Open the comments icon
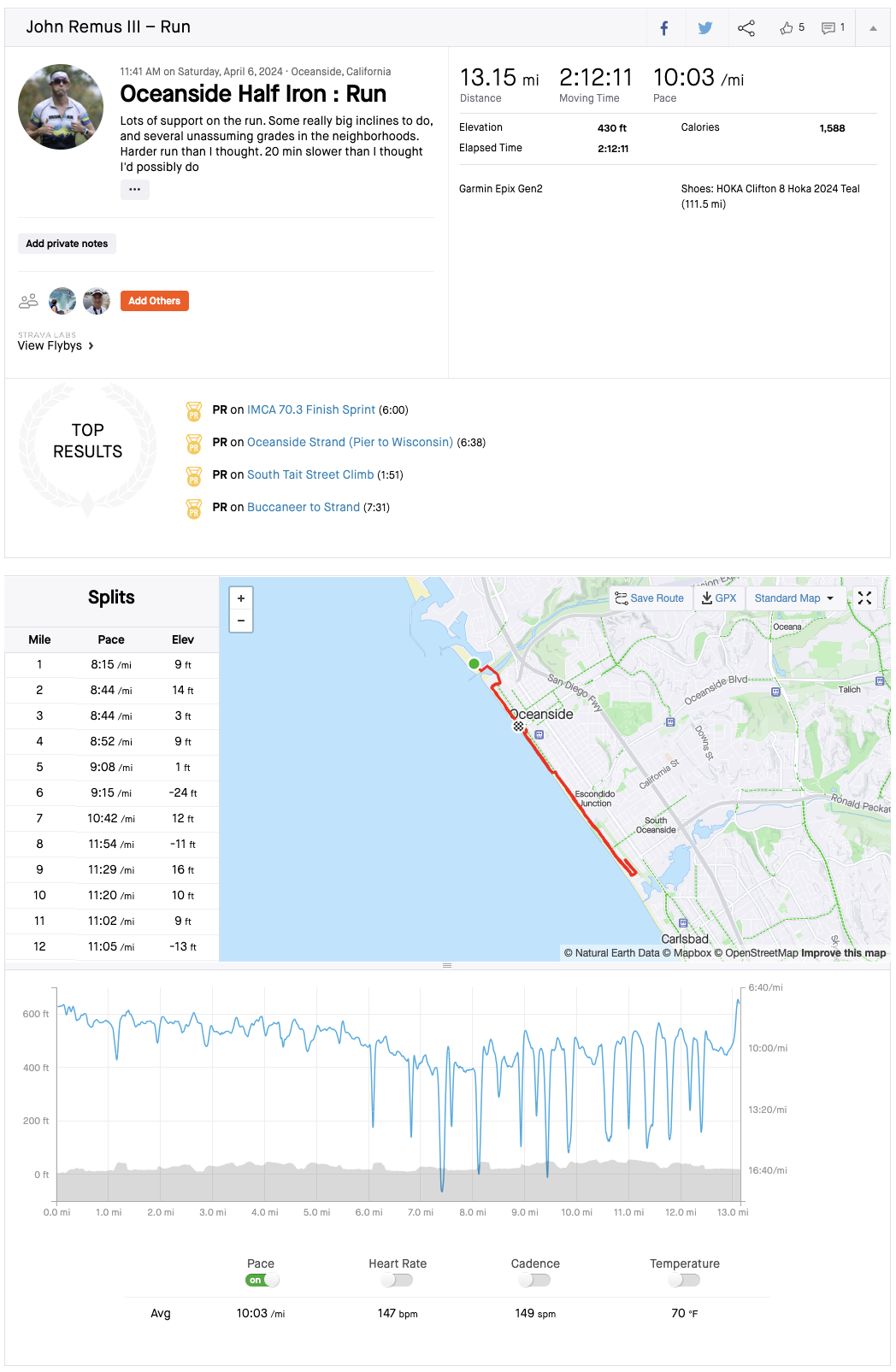The width and height of the screenshot is (896, 1372). pyautogui.click(x=828, y=28)
